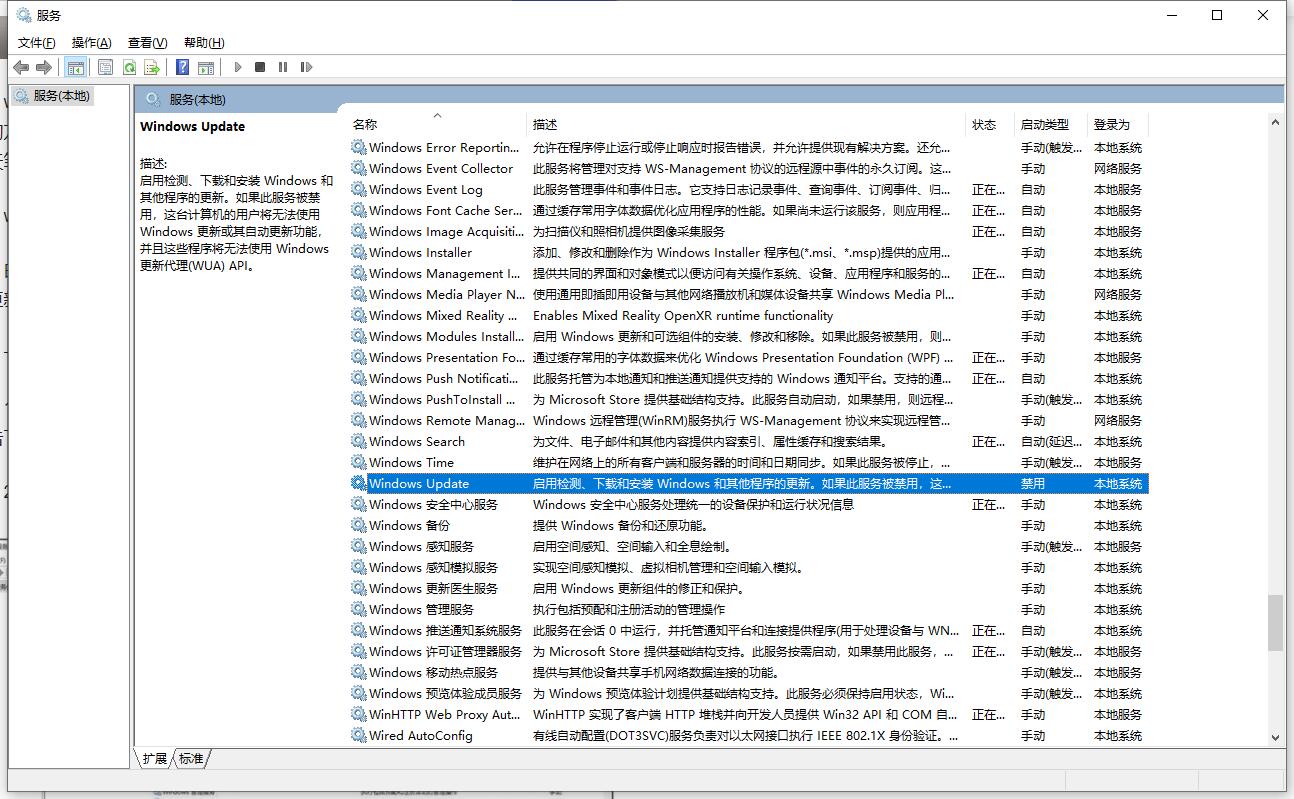Click the gear icon beside Windows Installer
Image resolution: width=1294 pixels, height=799 pixels.
point(359,252)
